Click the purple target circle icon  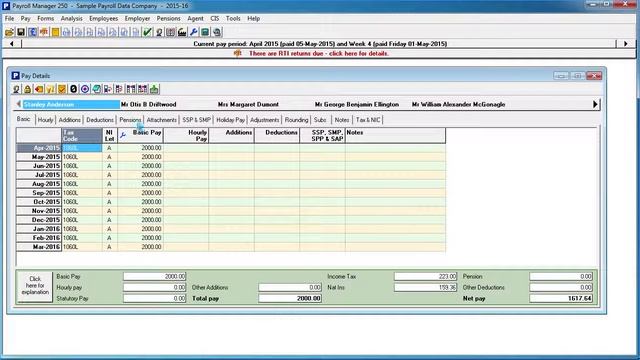(85, 89)
